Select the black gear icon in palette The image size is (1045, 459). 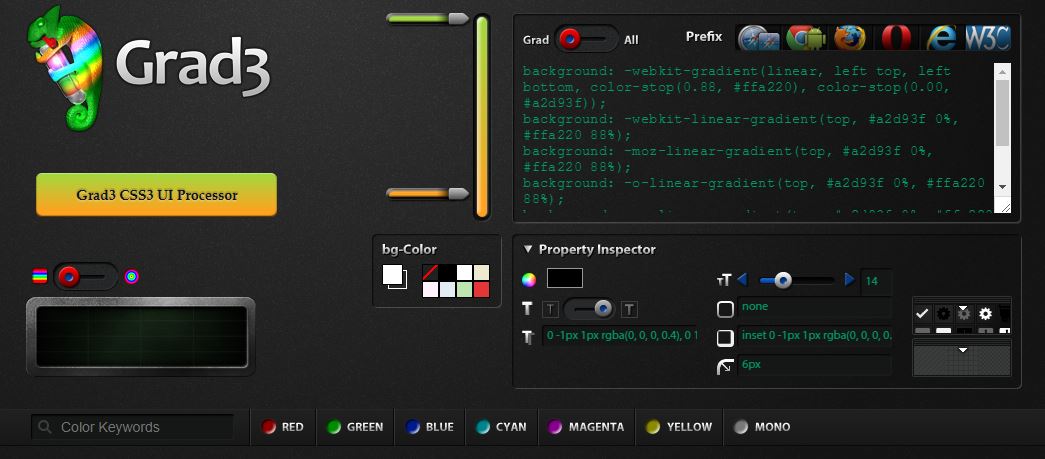pos(943,313)
